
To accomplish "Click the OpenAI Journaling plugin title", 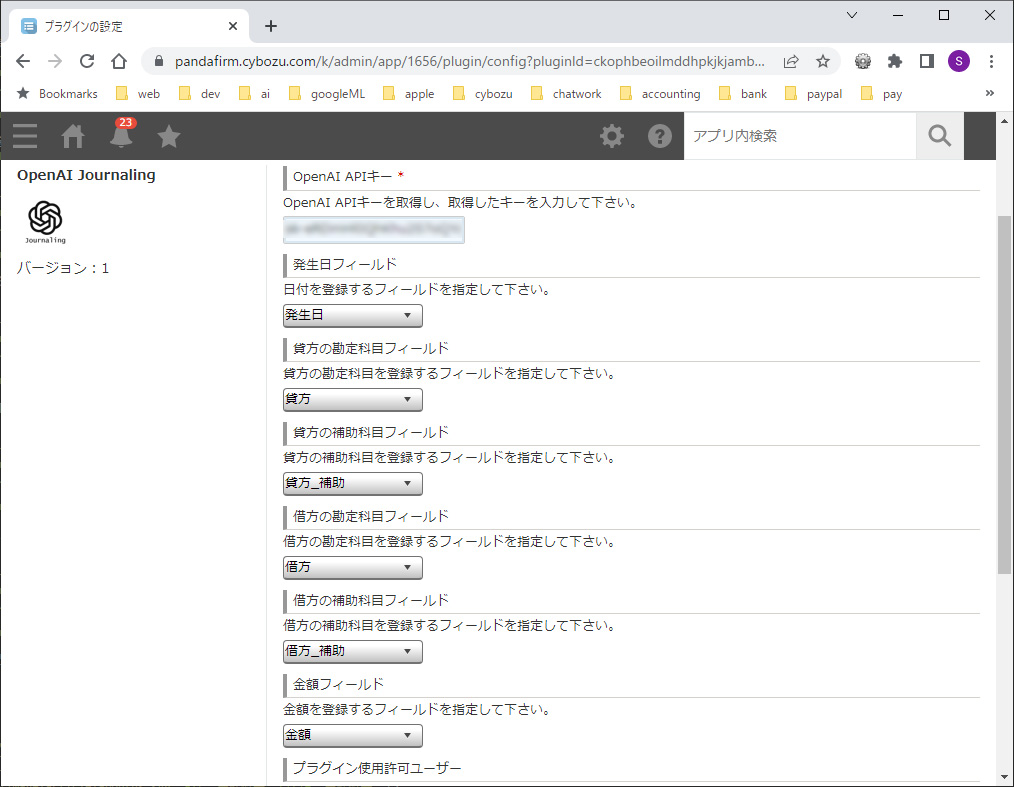I will coord(86,175).
